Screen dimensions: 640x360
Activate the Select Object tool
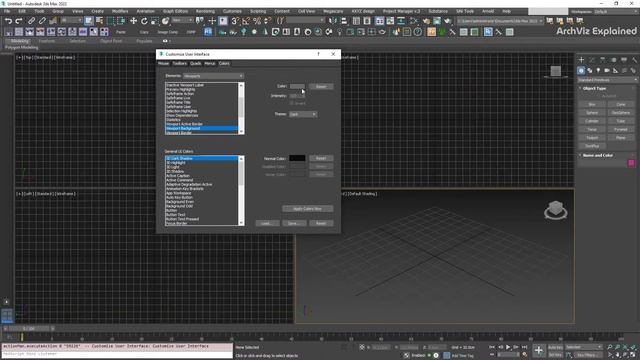[89, 20]
